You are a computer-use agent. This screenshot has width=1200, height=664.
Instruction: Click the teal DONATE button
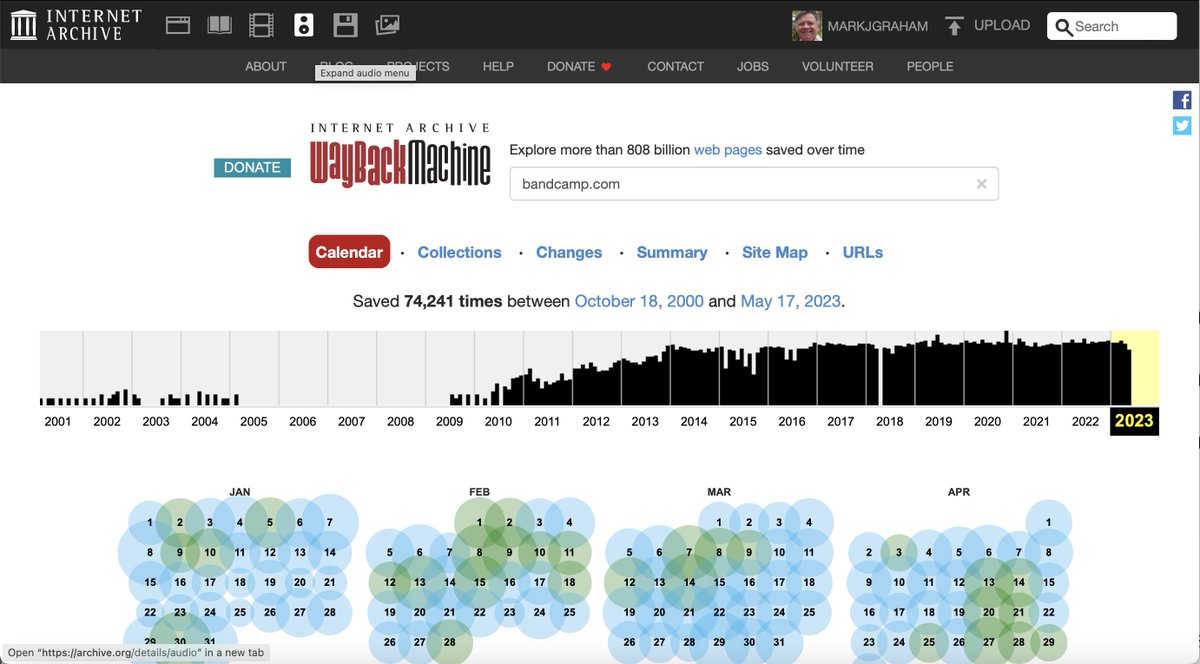pos(252,167)
